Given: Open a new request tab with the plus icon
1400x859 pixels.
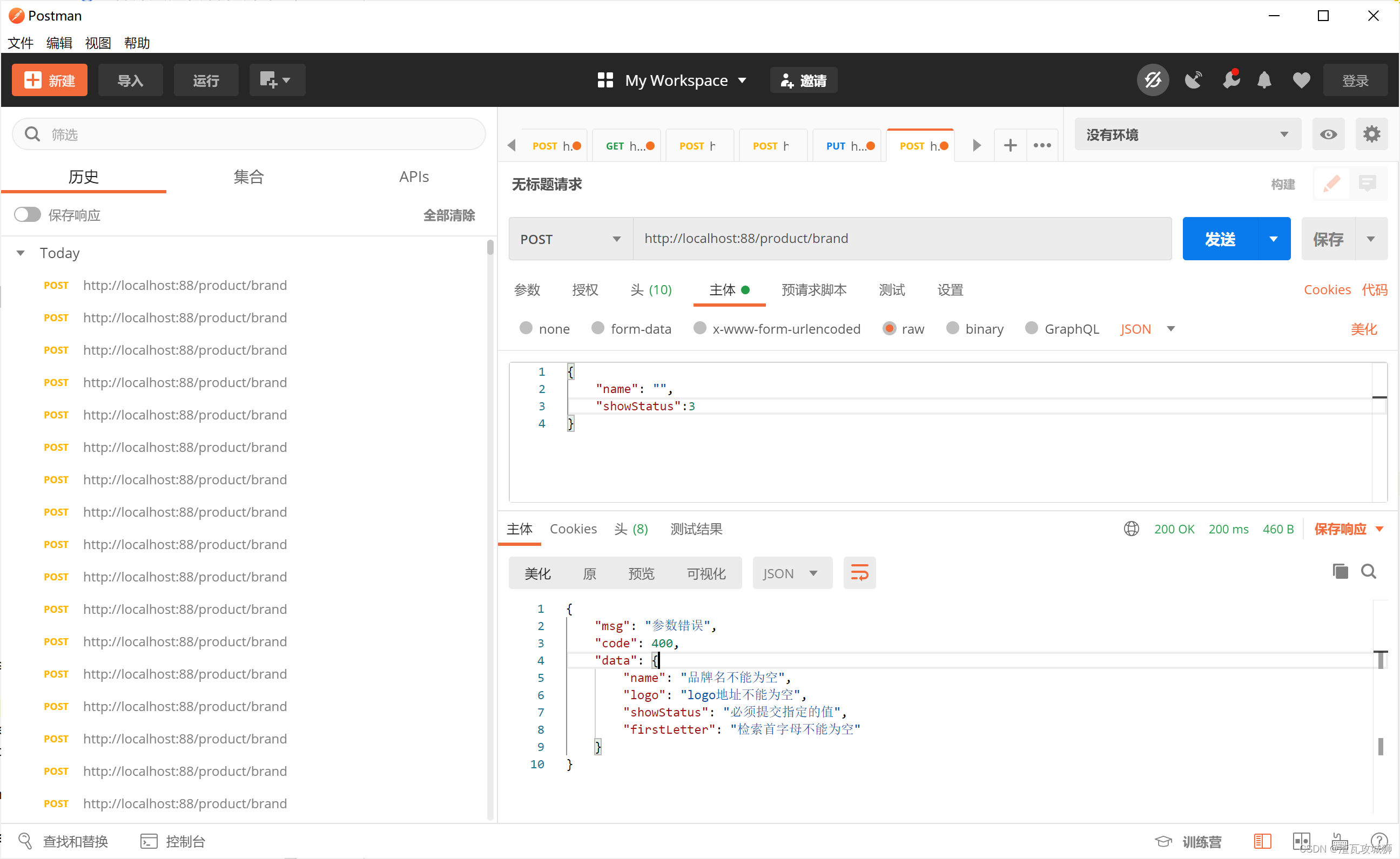Looking at the screenshot, I should point(1009,145).
